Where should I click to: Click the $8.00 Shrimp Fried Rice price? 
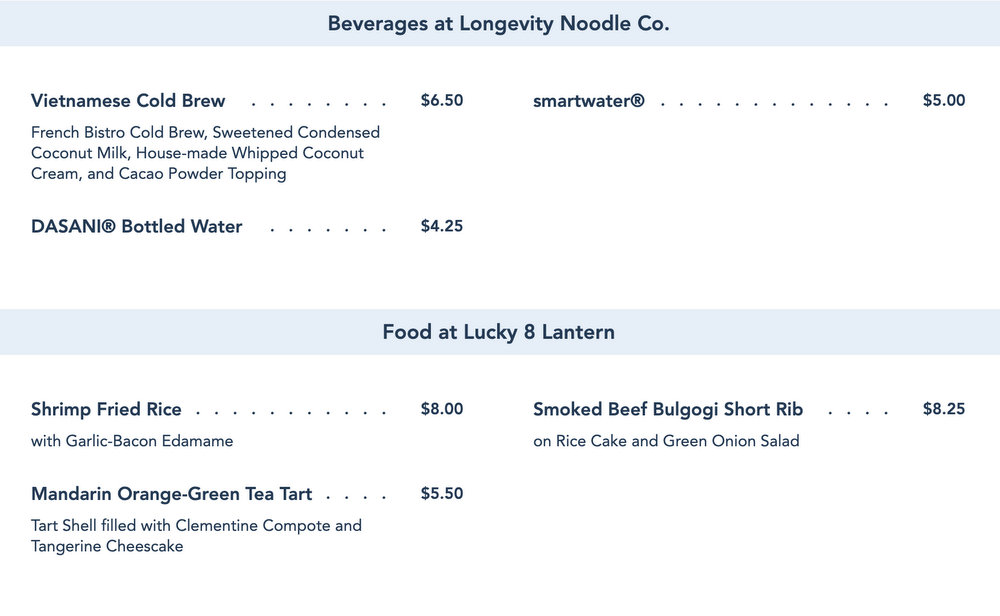tap(442, 409)
